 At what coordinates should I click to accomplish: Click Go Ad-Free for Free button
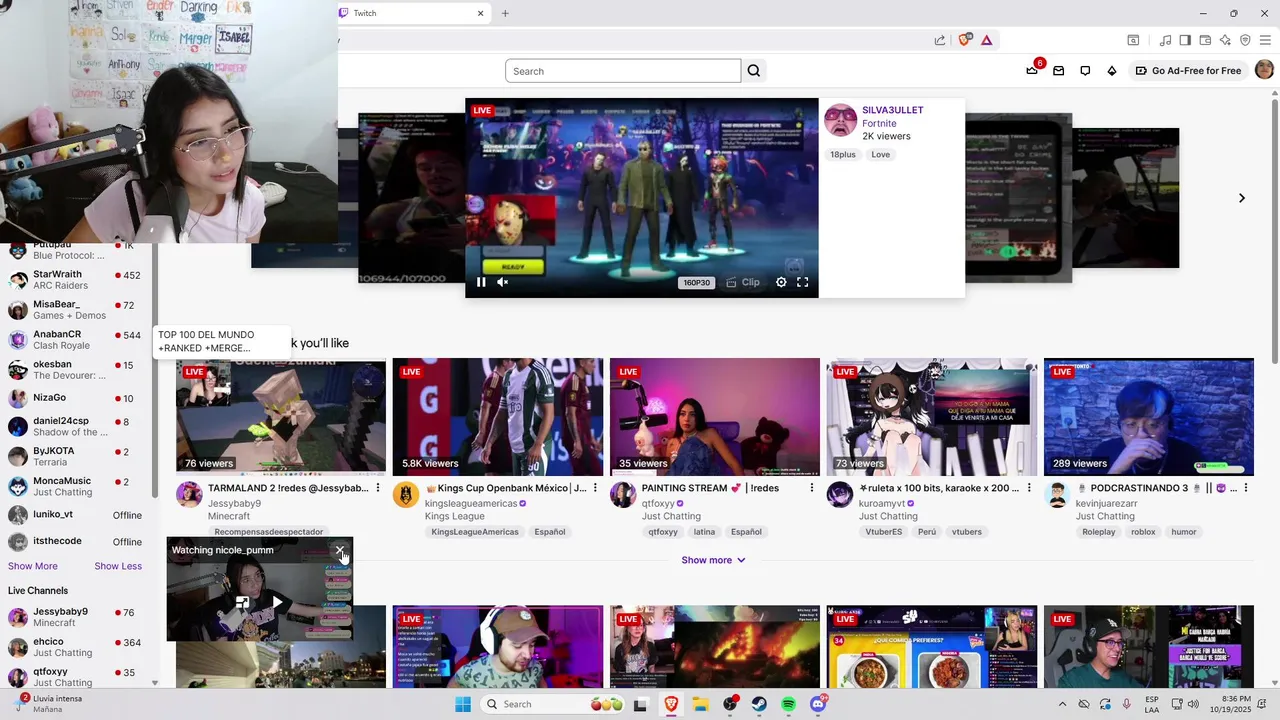(1189, 71)
